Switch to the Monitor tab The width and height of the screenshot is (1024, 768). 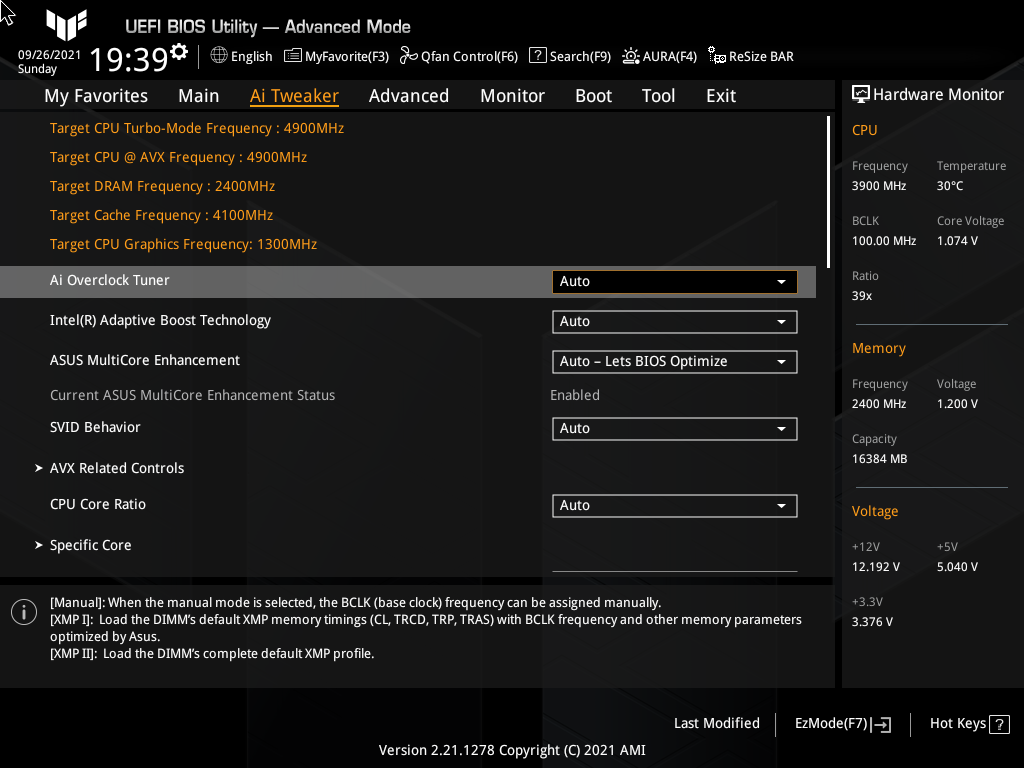tap(512, 96)
